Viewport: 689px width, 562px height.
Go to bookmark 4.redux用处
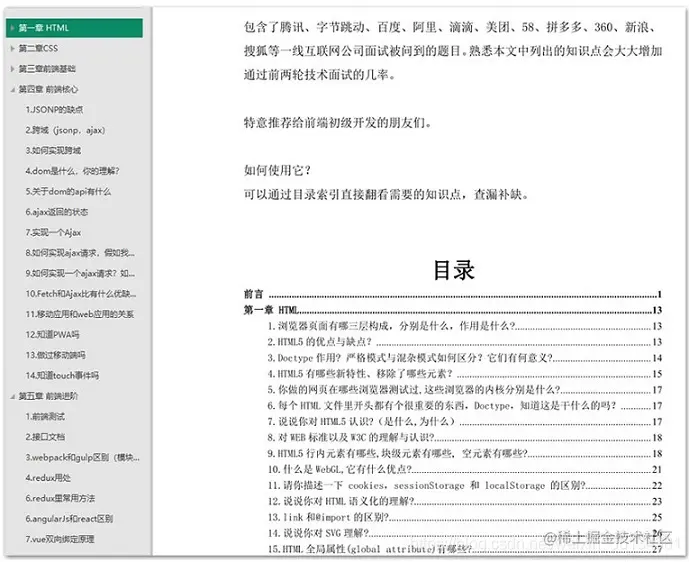[48, 478]
